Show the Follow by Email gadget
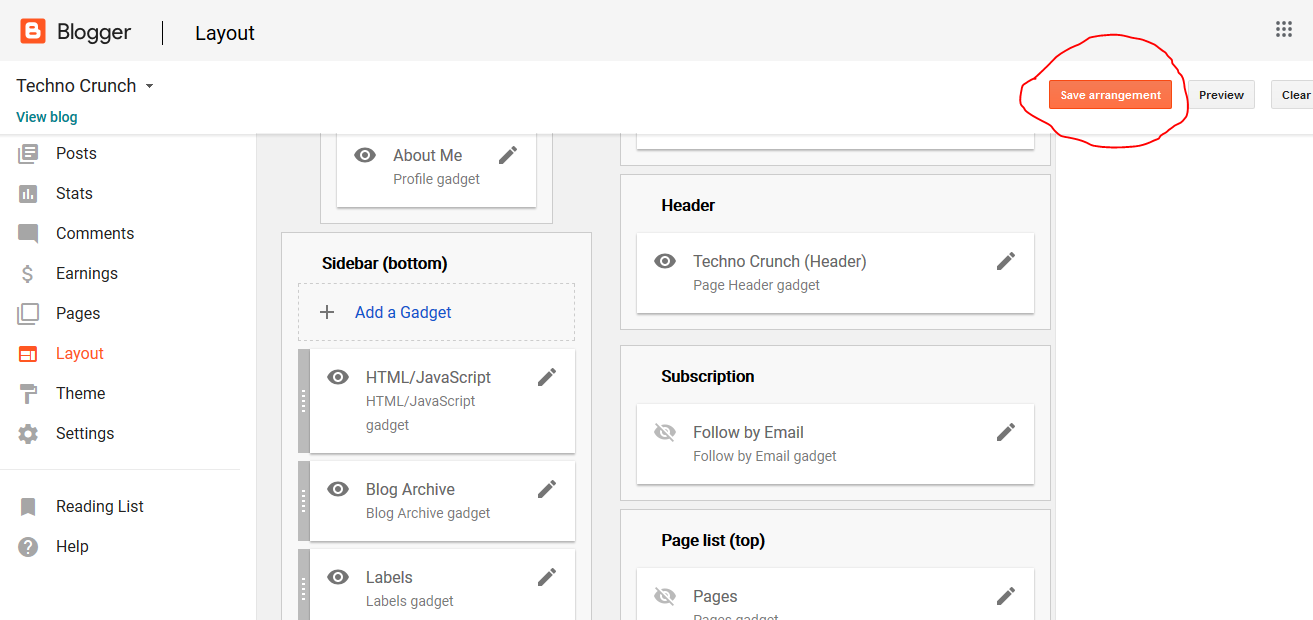 [x=665, y=432]
